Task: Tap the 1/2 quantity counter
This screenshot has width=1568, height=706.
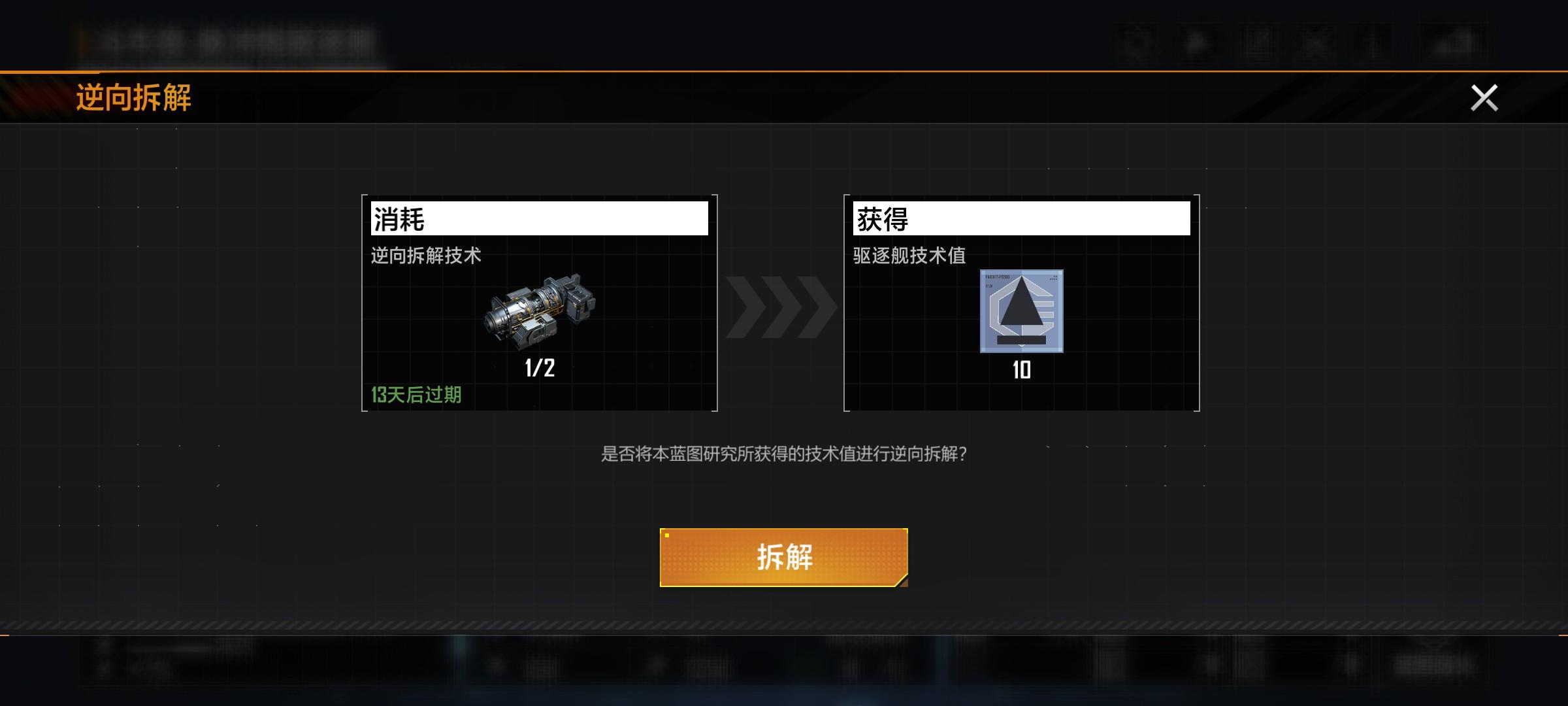Action: coord(540,368)
